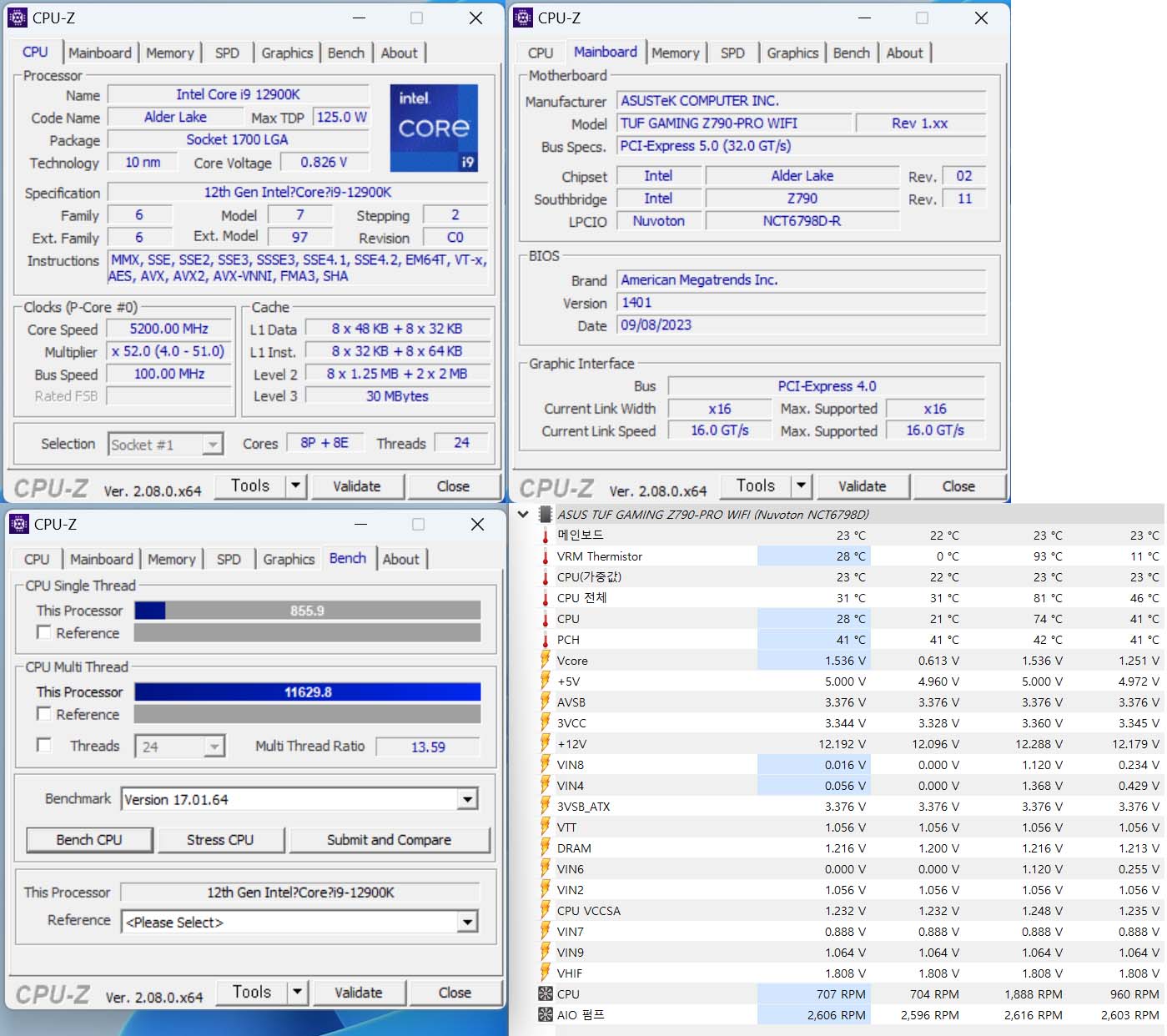Viewport: 1167px width, 1036px height.
Task: Click the lightning icon on the VTT row
Action: 546,827
